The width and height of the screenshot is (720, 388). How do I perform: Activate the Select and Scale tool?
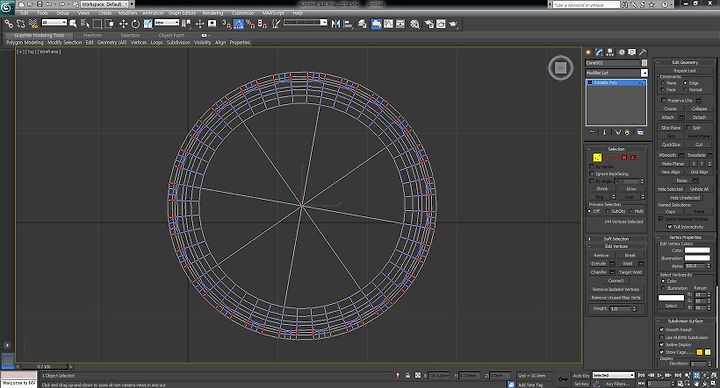click(x=148, y=24)
